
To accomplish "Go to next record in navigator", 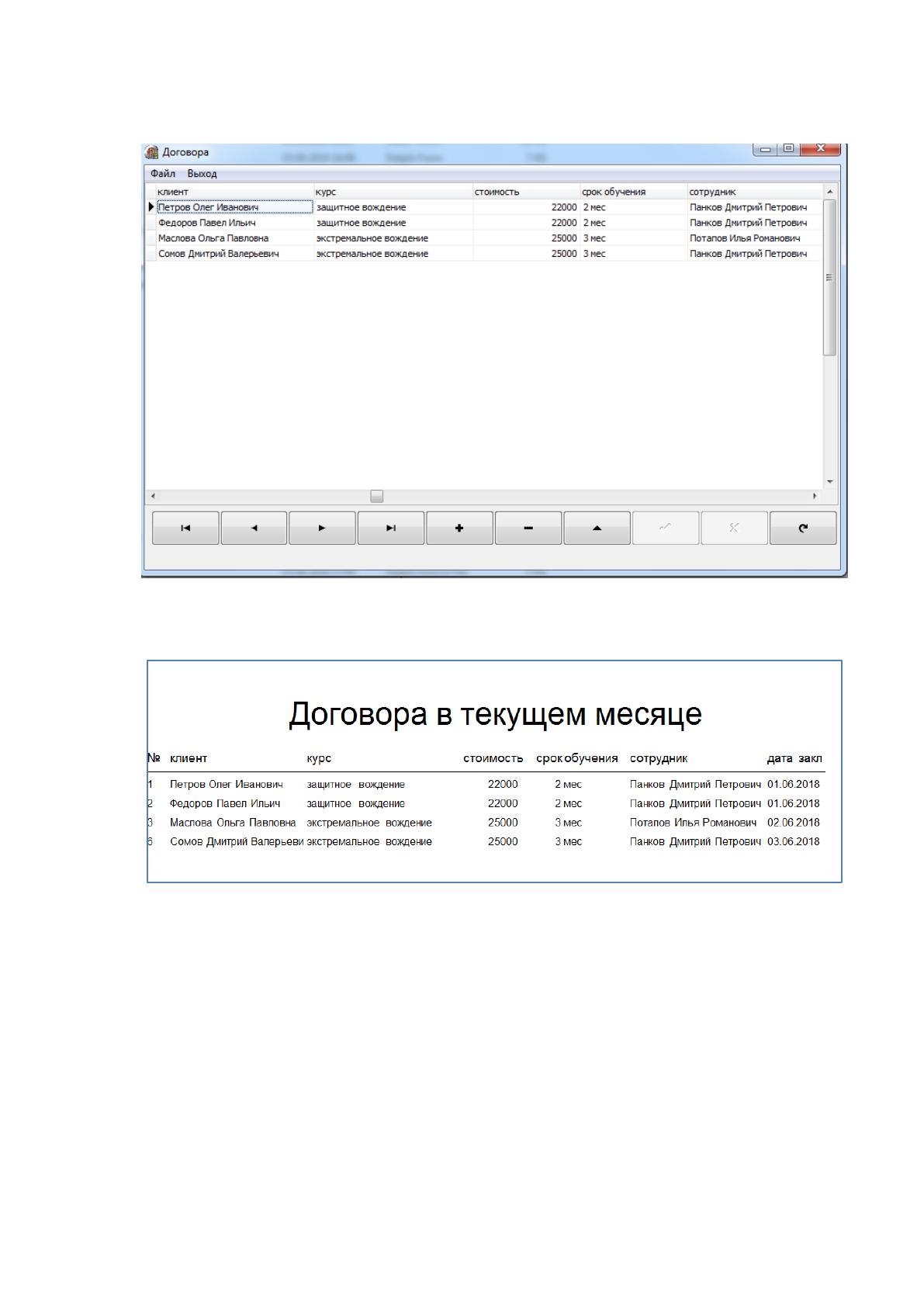I will coord(322,528).
